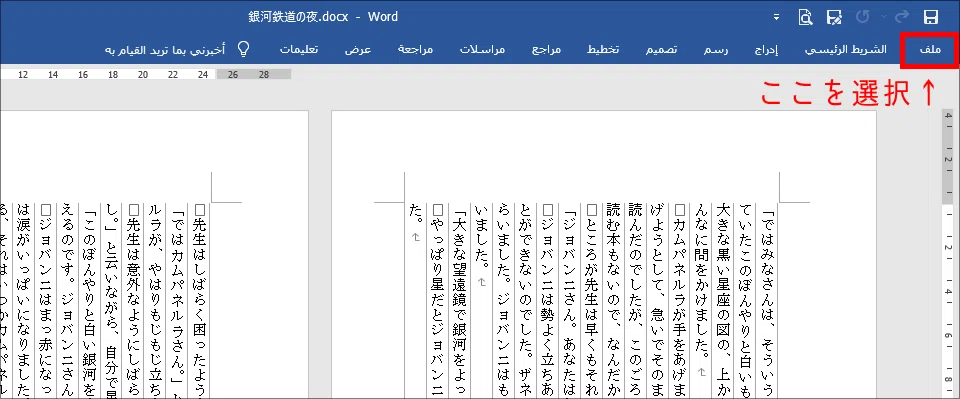Open the تخطيط (Layout) tab
This screenshot has height=399, width=960.
[603, 50]
